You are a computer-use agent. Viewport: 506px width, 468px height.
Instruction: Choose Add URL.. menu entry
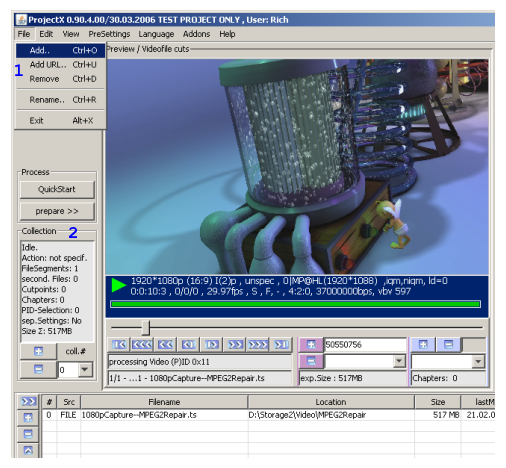tap(61, 65)
